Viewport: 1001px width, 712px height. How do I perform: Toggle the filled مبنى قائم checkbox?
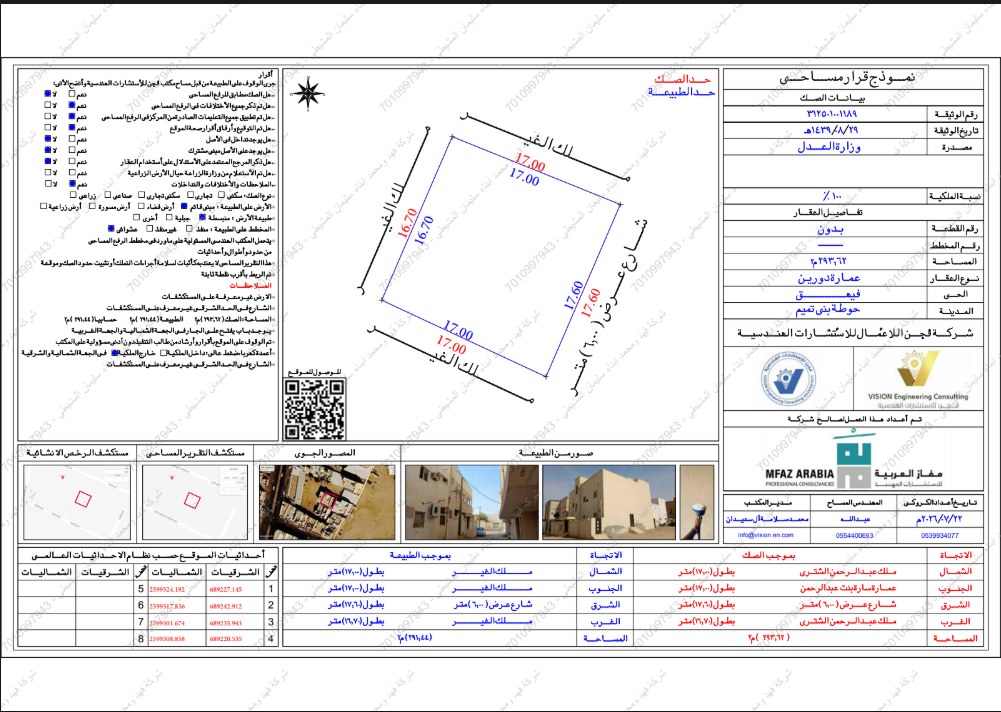184,206
